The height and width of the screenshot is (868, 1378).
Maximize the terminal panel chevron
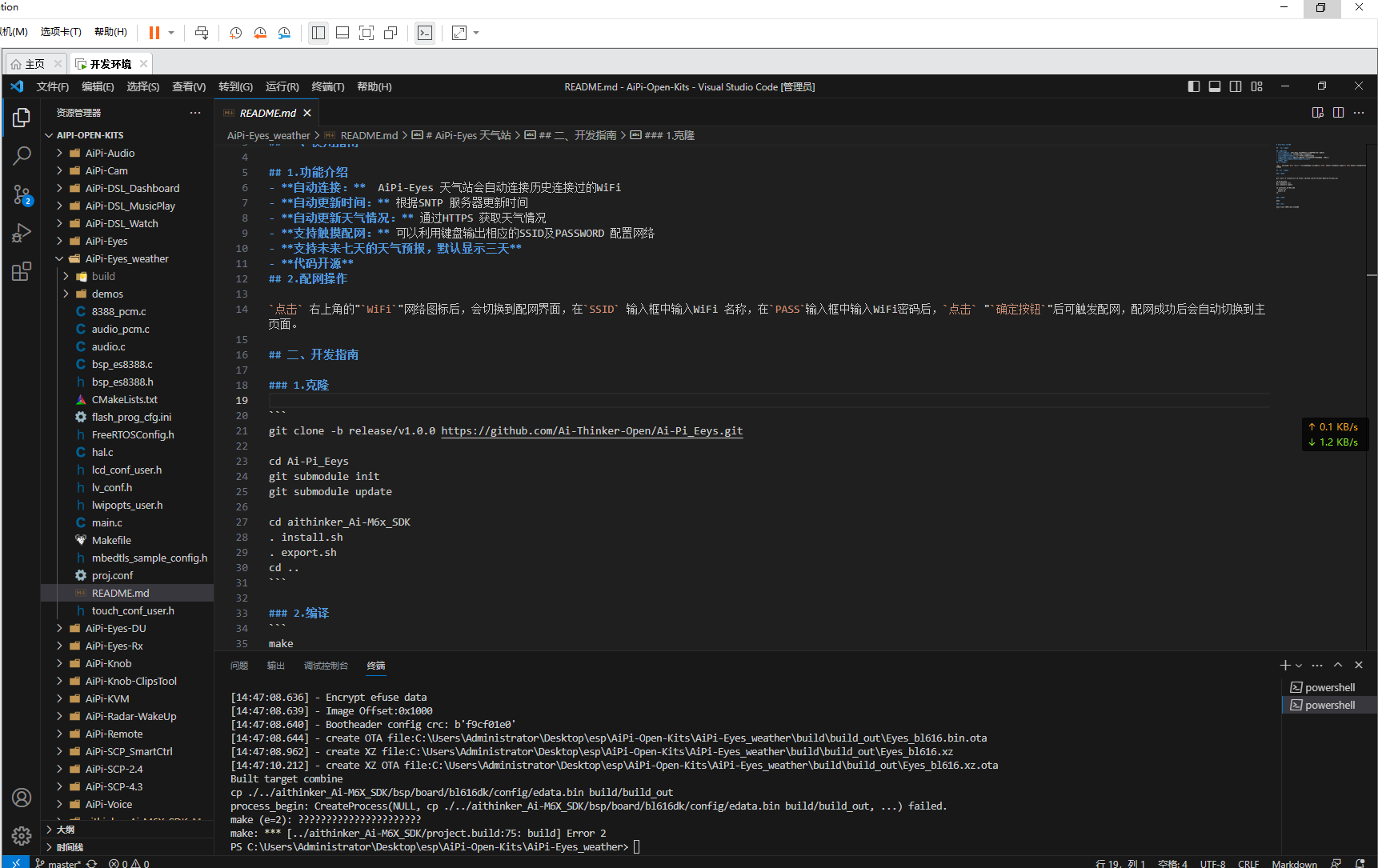tap(1338, 666)
